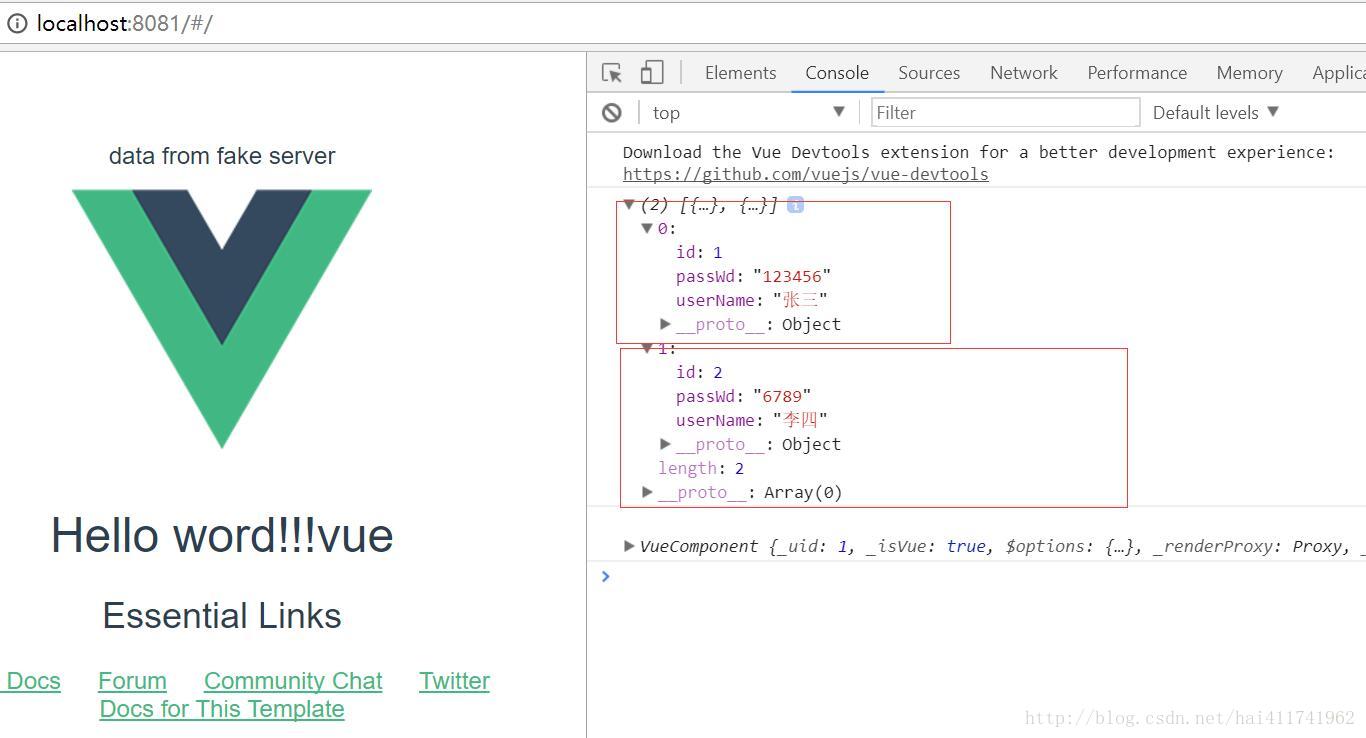Collapse array item 1
The height and width of the screenshot is (738, 1366).
point(647,348)
